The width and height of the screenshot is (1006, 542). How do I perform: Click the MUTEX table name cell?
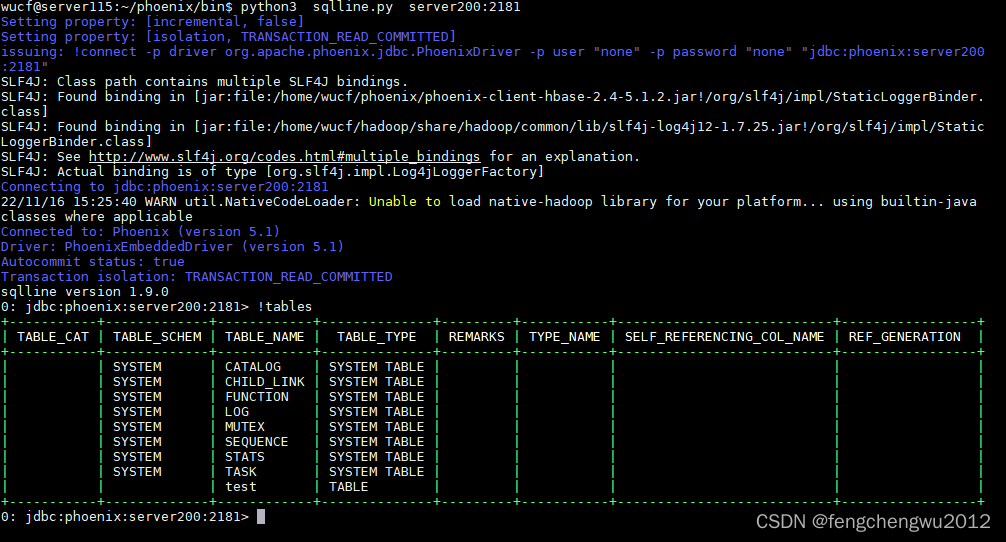[x=244, y=427]
